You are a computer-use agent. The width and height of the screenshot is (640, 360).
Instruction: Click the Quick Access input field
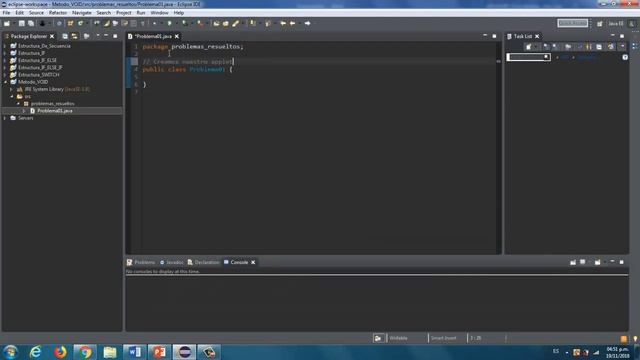pos(573,23)
